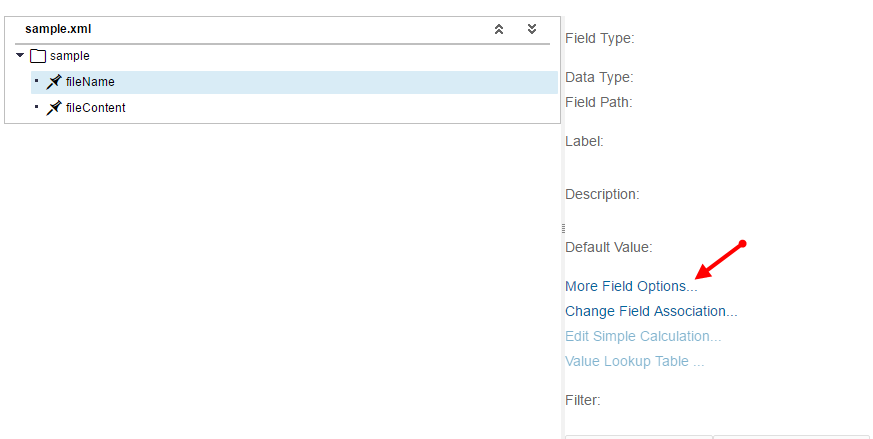Select the fileName field in tree
873x439 pixels.
(x=294, y=82)
